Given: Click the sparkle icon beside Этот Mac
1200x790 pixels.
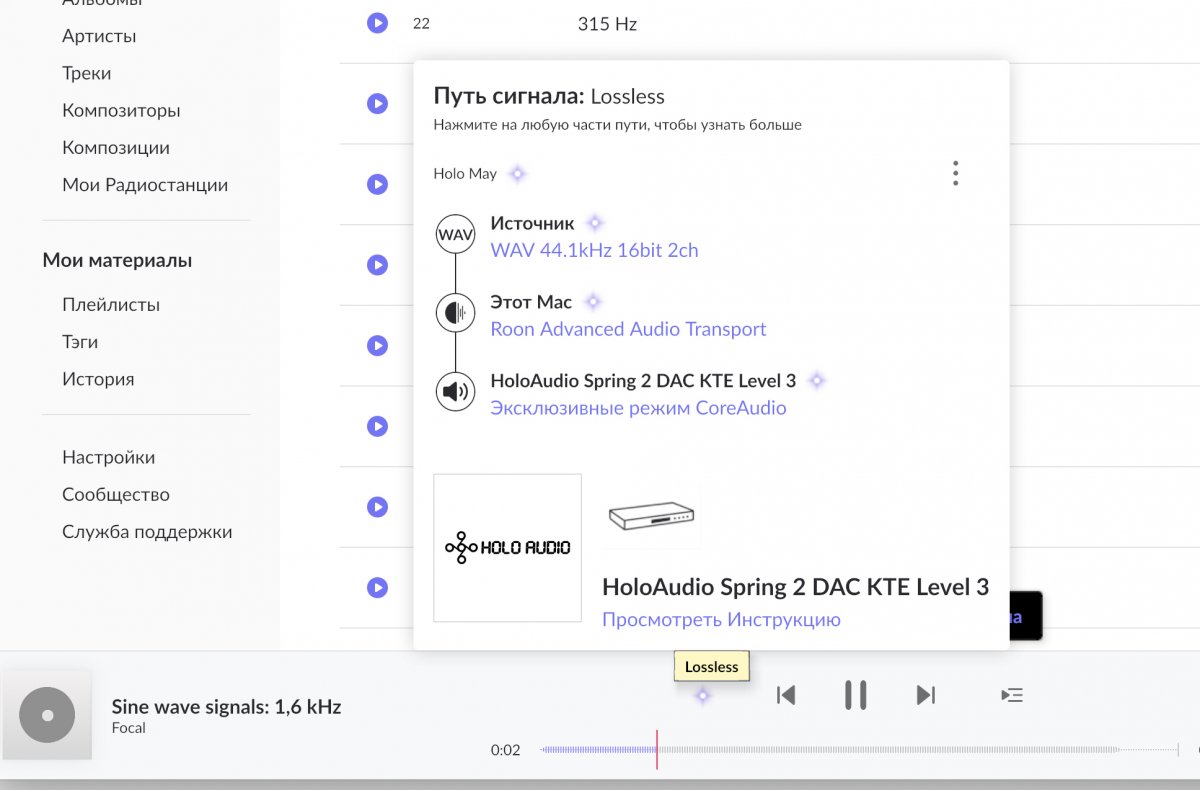Looking at the screenshot, I should pyautogui.click(x=592, y=301).
